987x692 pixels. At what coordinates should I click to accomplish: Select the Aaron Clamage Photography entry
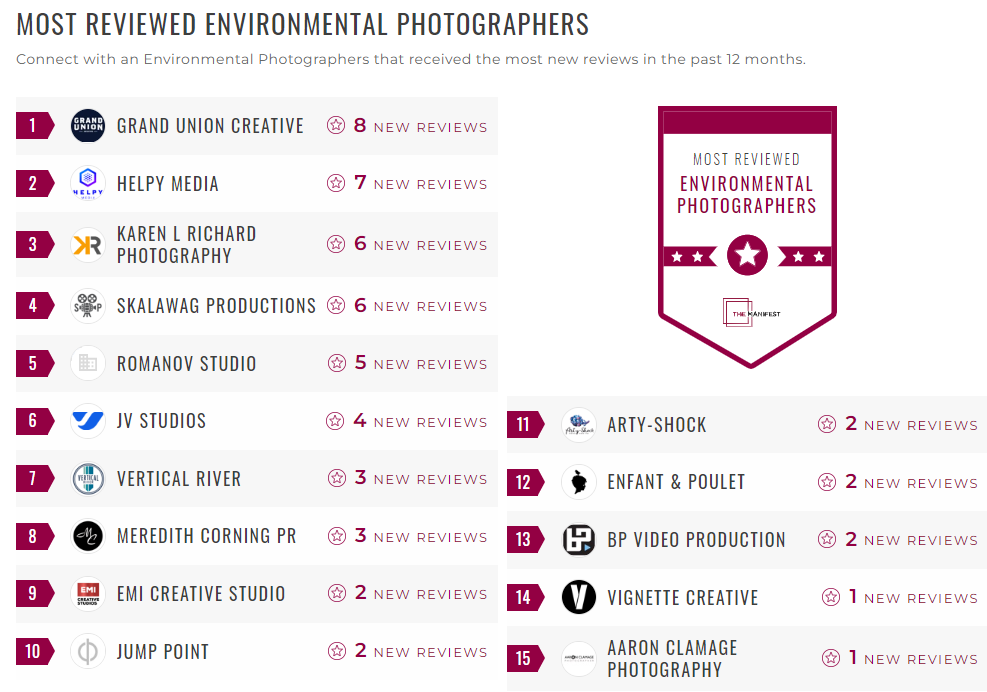coord(672,657)
